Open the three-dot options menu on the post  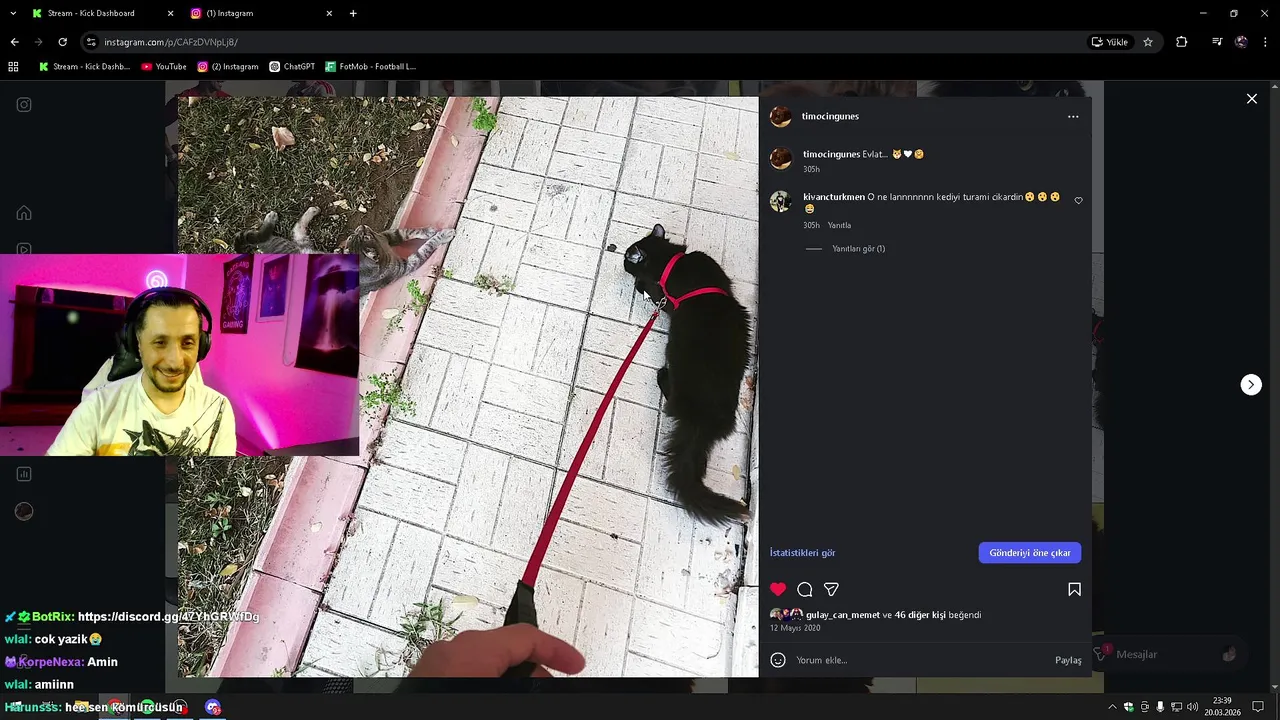click(x=1073, y=117)
